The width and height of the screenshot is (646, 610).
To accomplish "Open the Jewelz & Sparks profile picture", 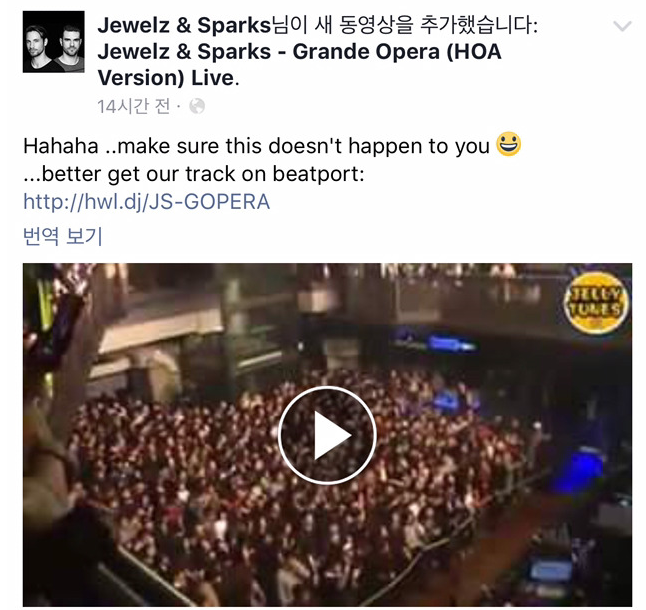I will pyautogui.click(x=54, y=42).
